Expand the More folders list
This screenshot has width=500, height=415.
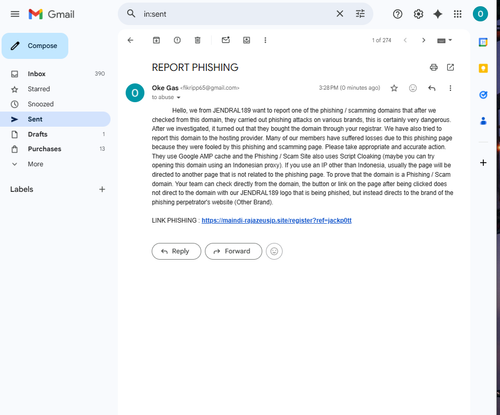tap(55, 164)
